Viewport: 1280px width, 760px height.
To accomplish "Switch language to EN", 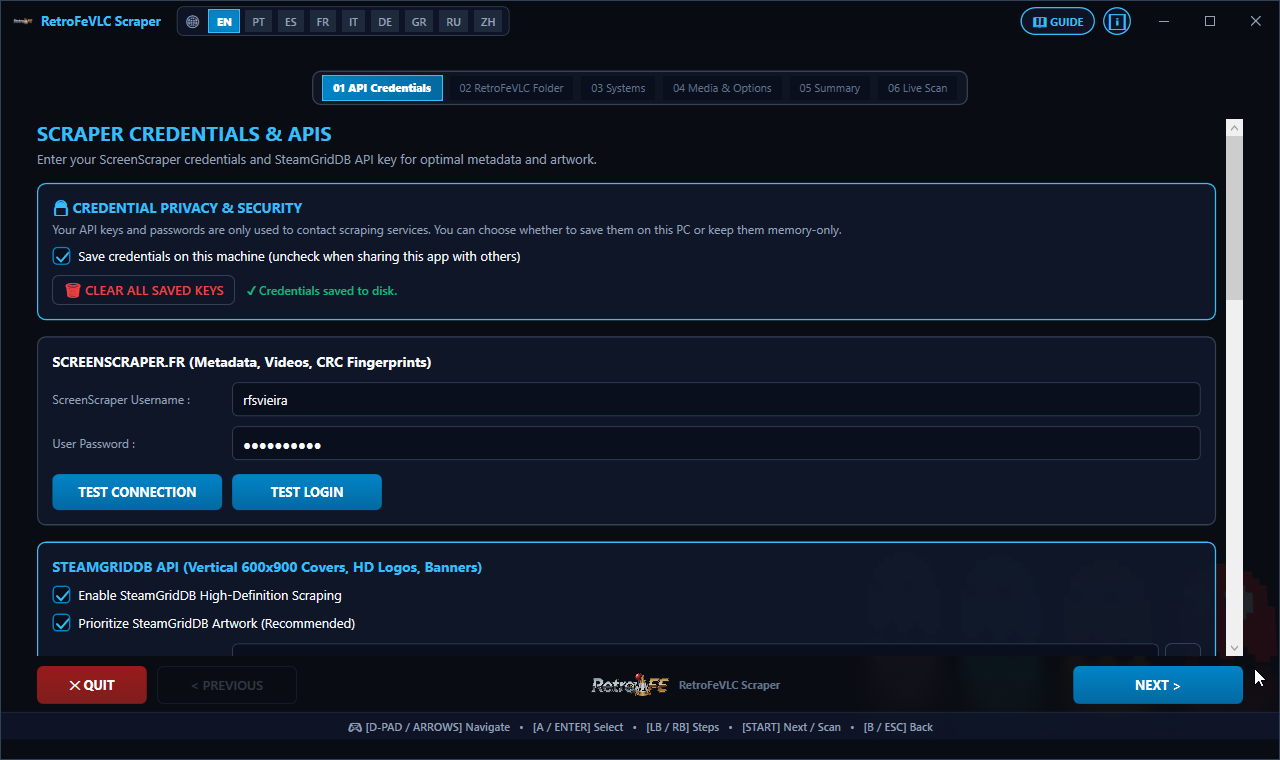I will click(x=224, y=21).
